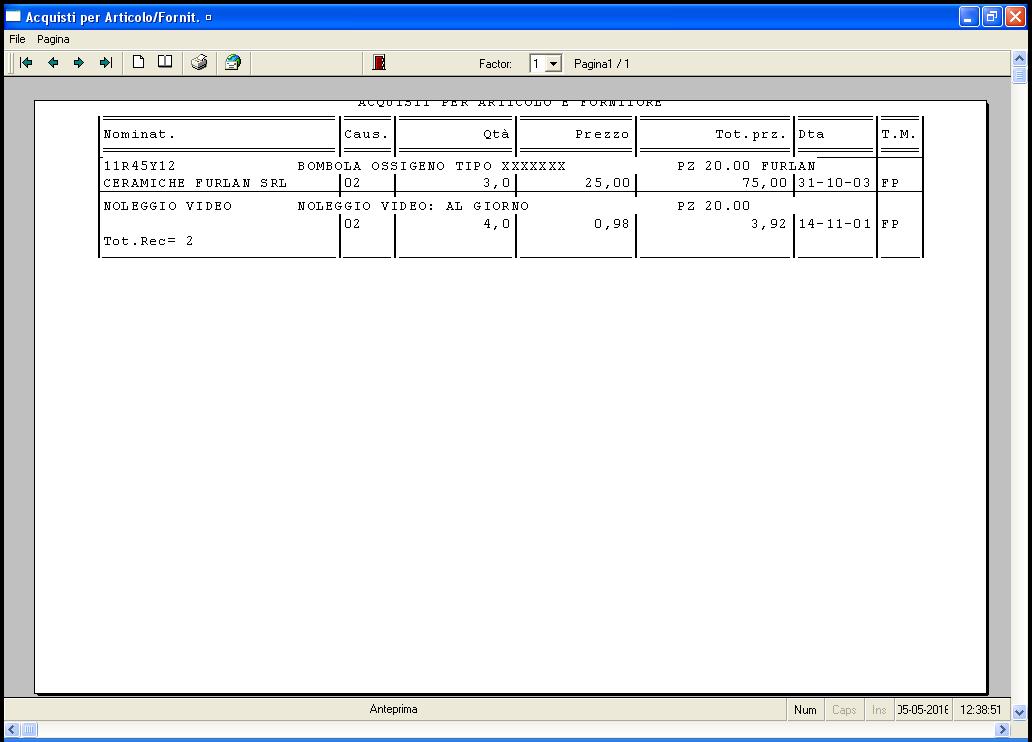Click the vertical scrollbar down arrow
Viewport: 1032px width, 742px height.
coord(1019,712)
